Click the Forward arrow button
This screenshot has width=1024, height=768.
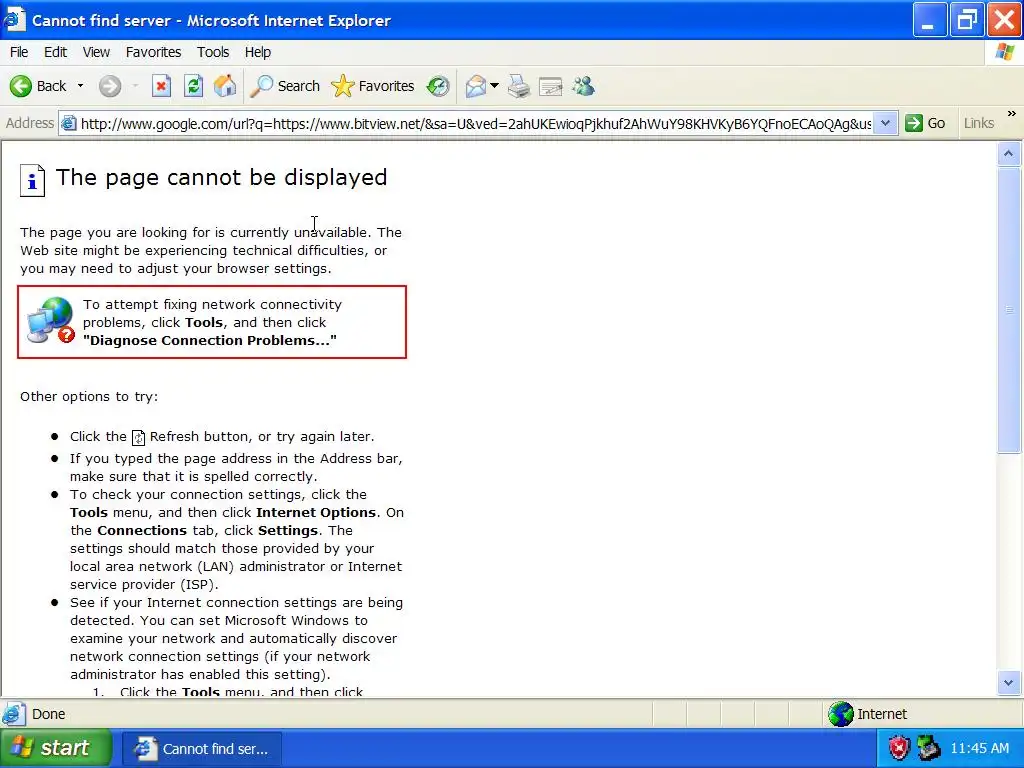(x=110, y=86)
